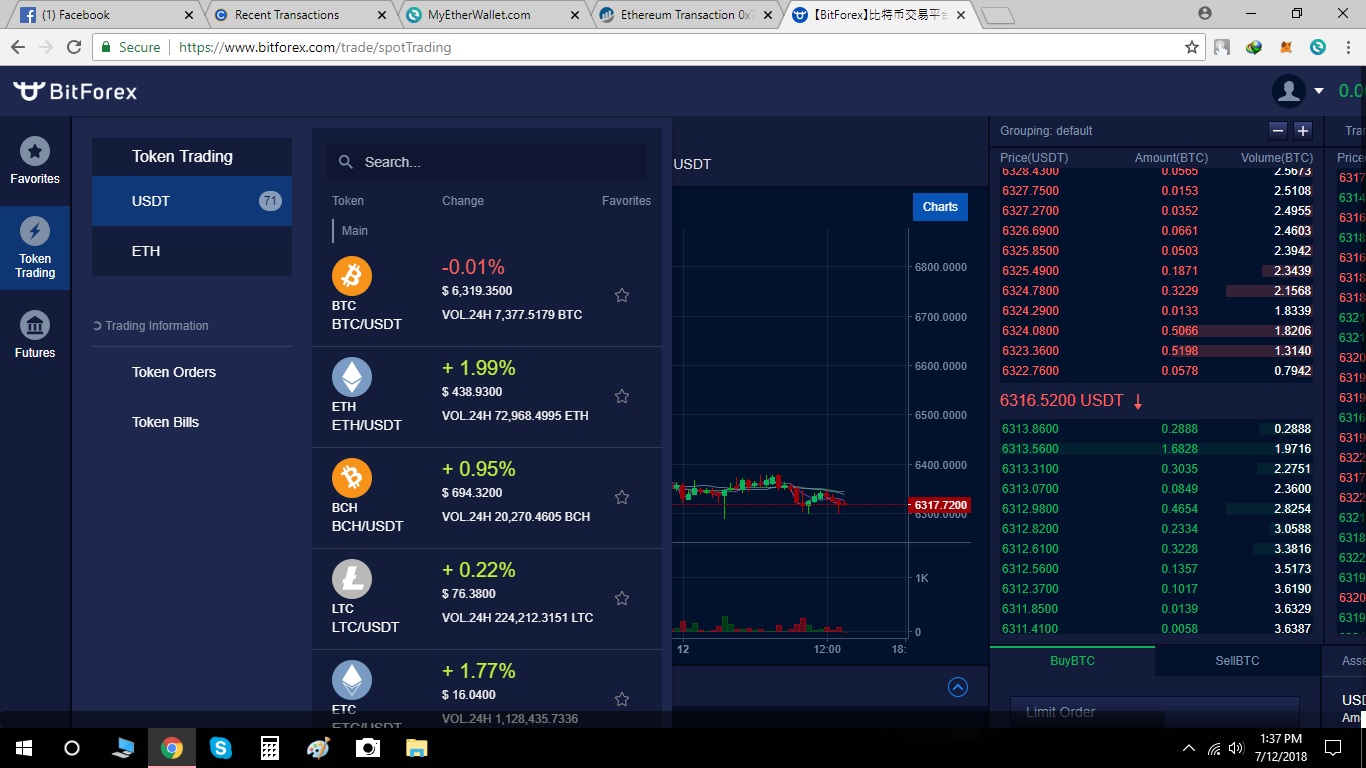
Task: Click the buy order price 6313.8600
Action: [x=1030, y=429]
